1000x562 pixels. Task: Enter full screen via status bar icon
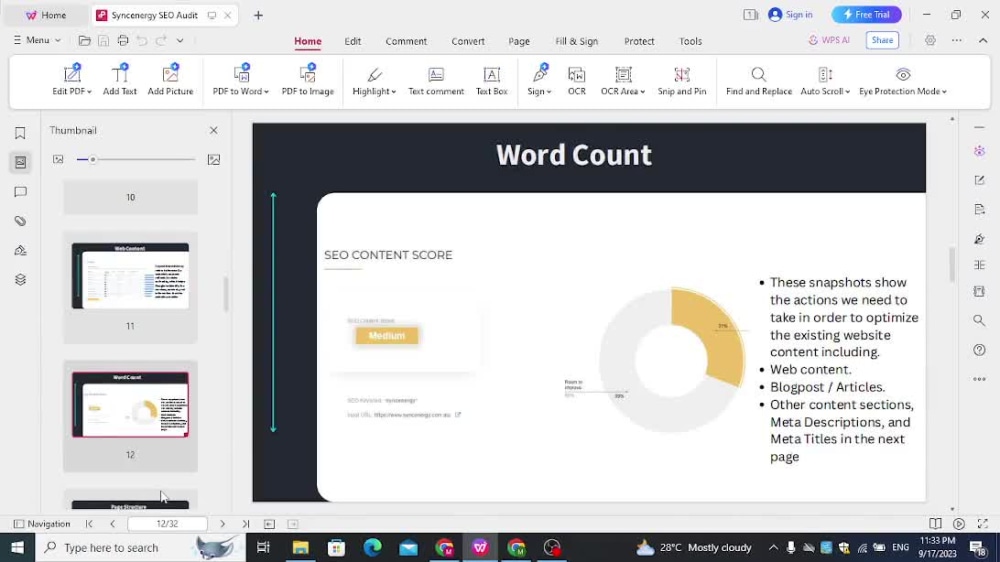(983, 524)
